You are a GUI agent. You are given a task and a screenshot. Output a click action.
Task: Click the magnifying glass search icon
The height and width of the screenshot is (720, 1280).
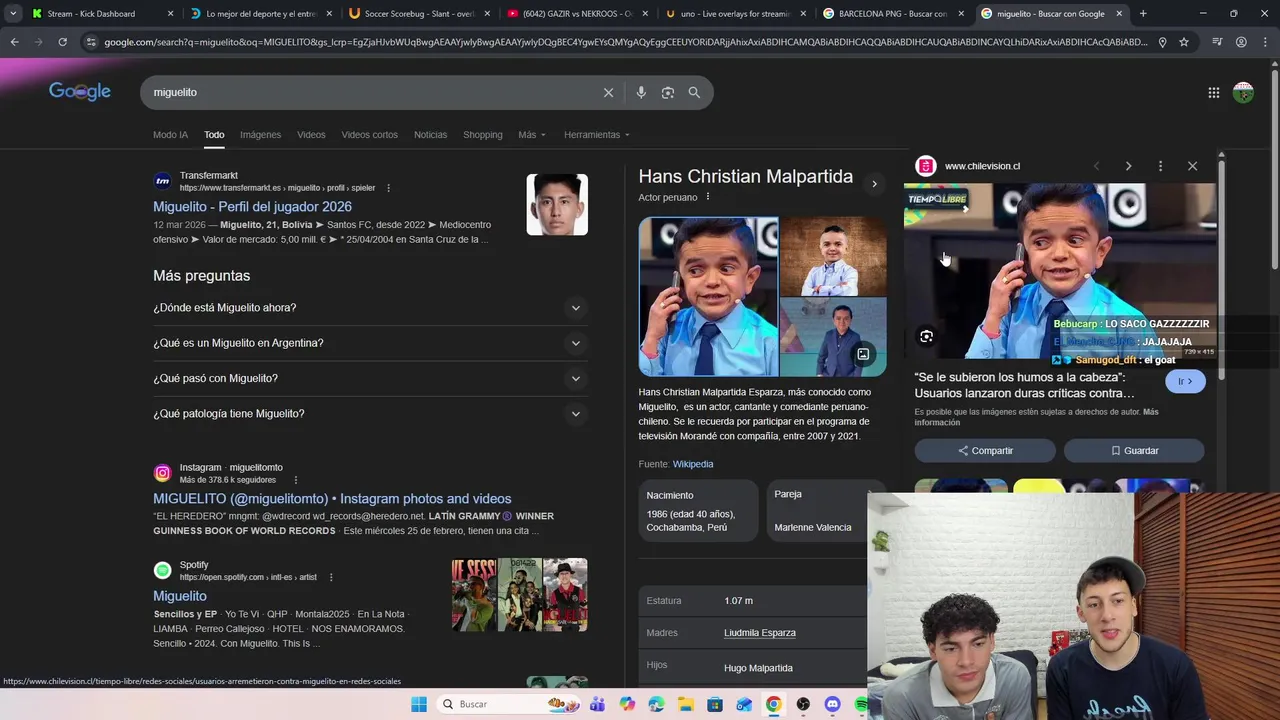694,93
